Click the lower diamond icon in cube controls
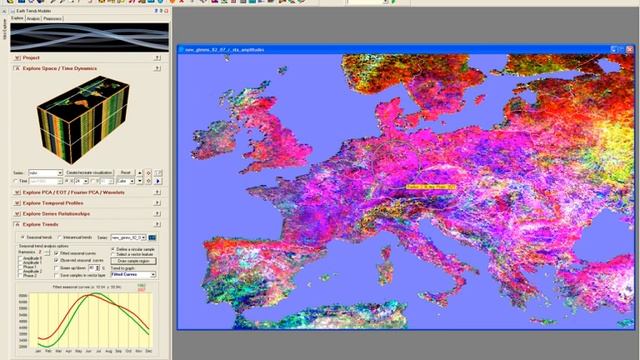 coord(149,181)
